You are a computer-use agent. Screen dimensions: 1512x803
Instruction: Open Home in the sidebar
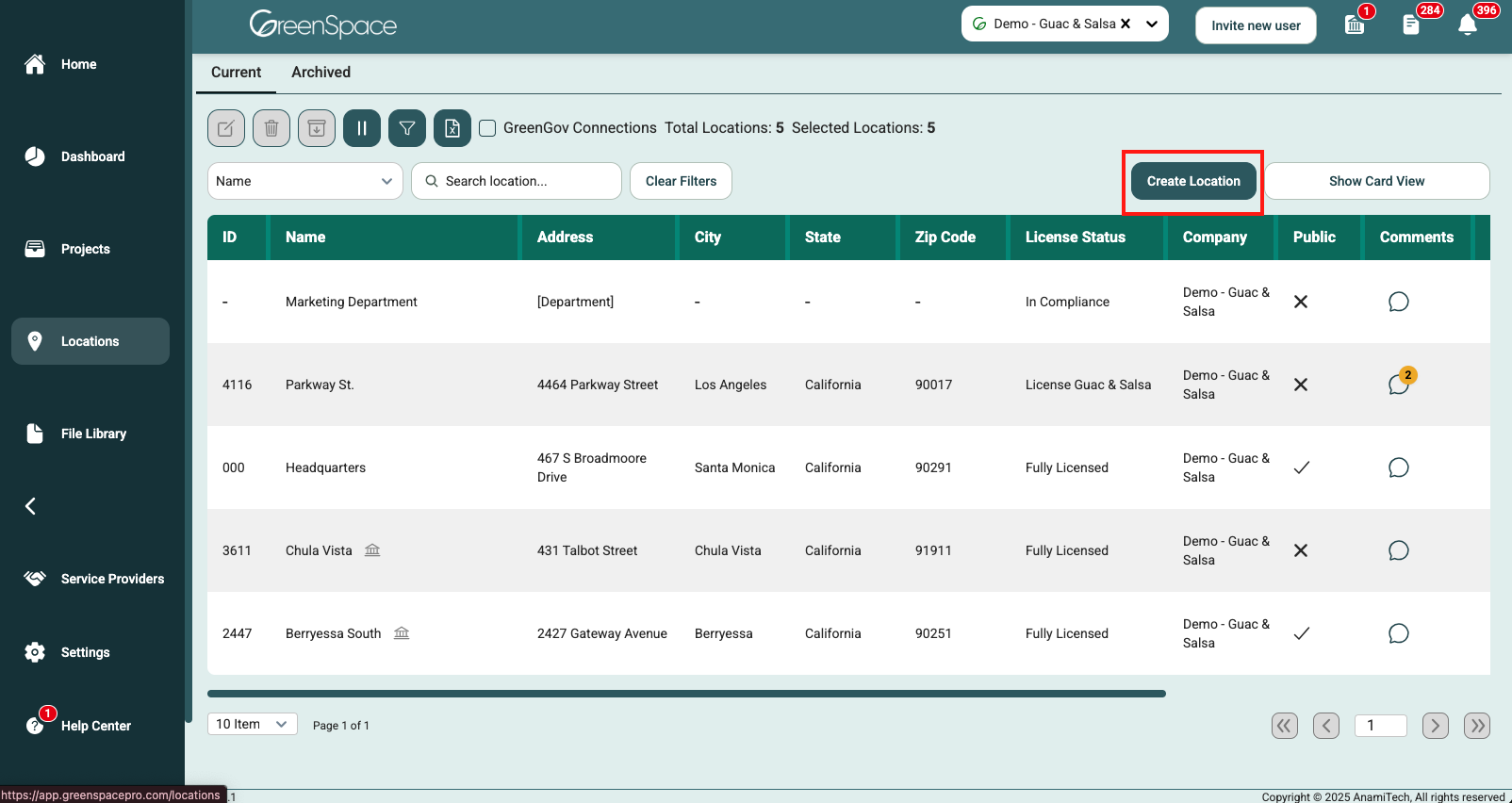point(90,64)
